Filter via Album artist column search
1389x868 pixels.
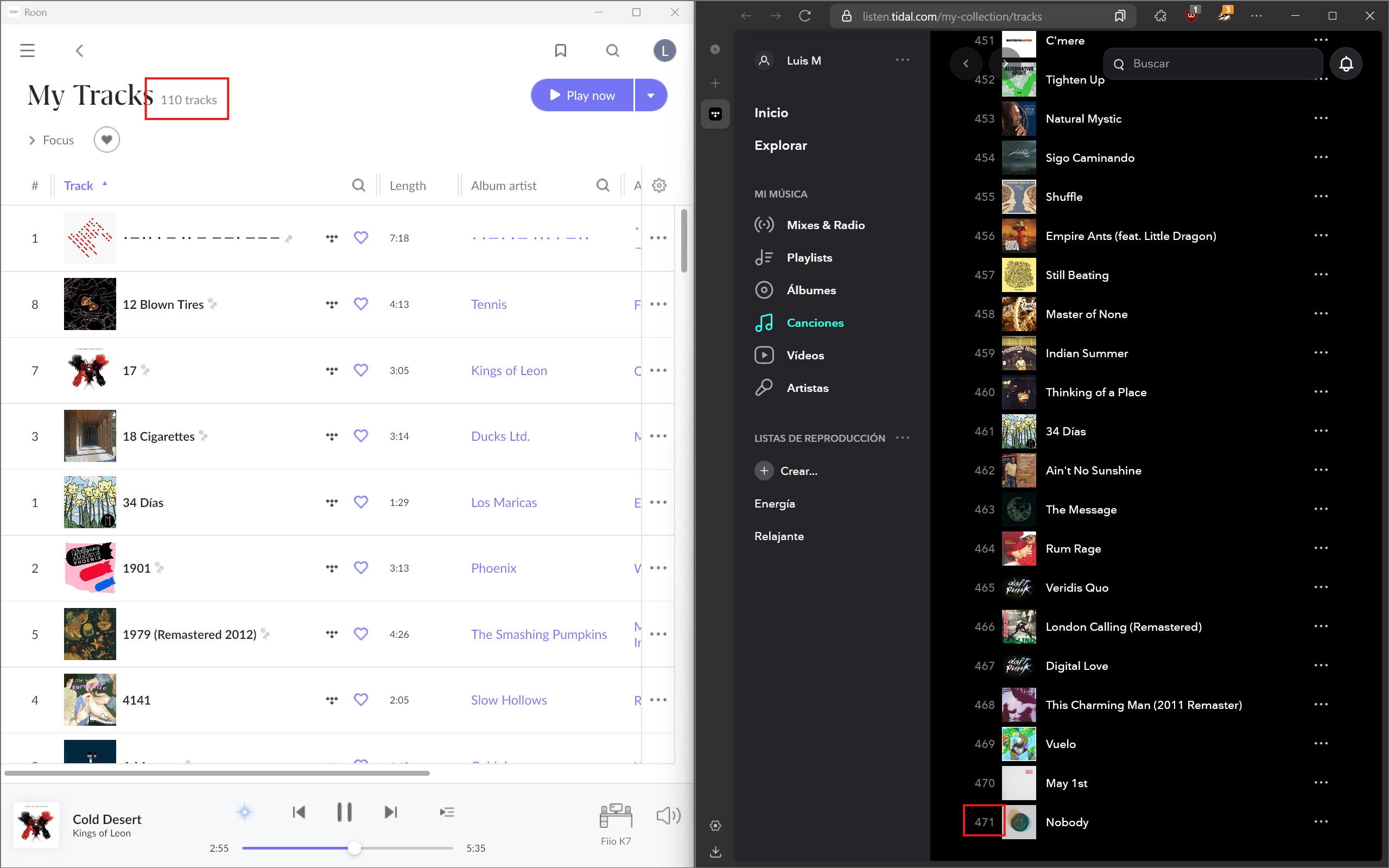[603, 186]
